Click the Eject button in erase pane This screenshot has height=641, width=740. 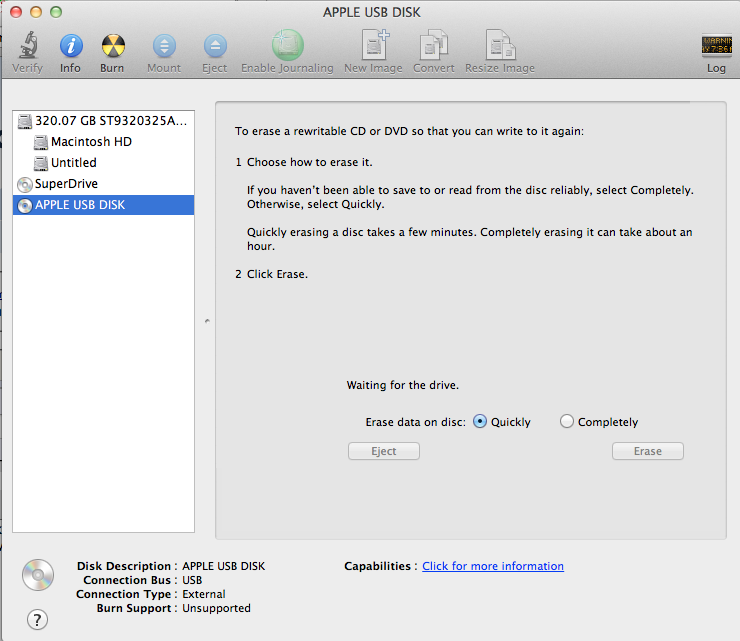(384, 451)
